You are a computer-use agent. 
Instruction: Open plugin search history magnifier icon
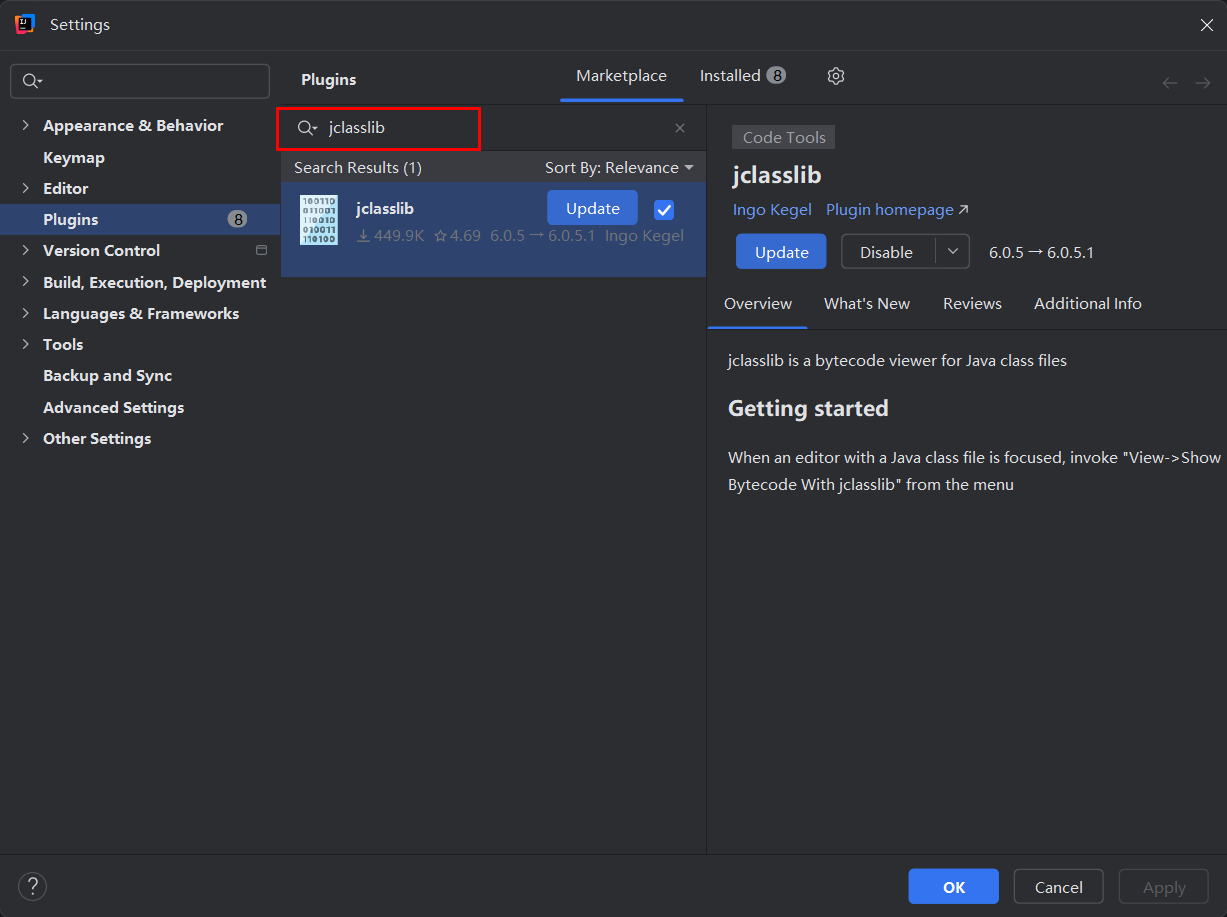(307, 128)
